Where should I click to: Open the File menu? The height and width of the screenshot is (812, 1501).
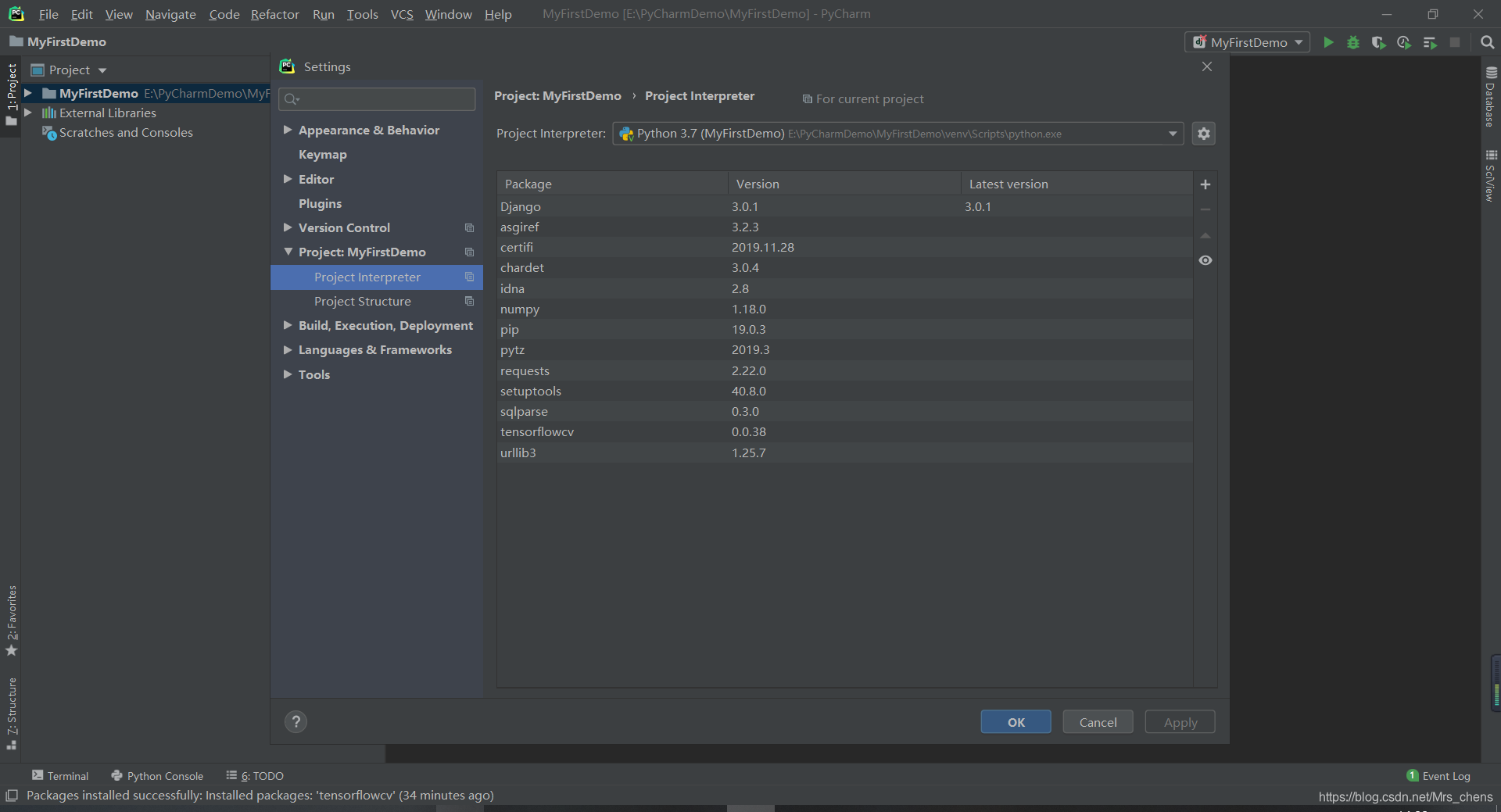[x=48, y=14]
